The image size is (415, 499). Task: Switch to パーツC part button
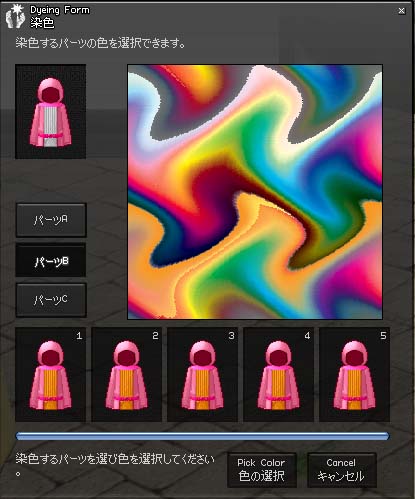click(x=51, y=300)
